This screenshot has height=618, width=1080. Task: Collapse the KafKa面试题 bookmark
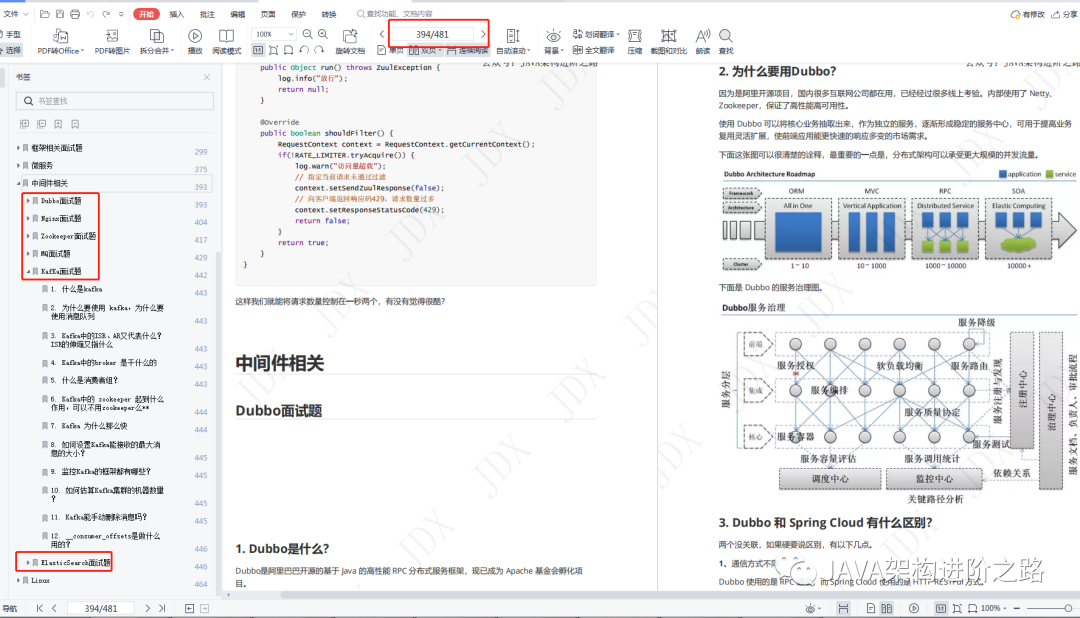[x=28, y=271]
